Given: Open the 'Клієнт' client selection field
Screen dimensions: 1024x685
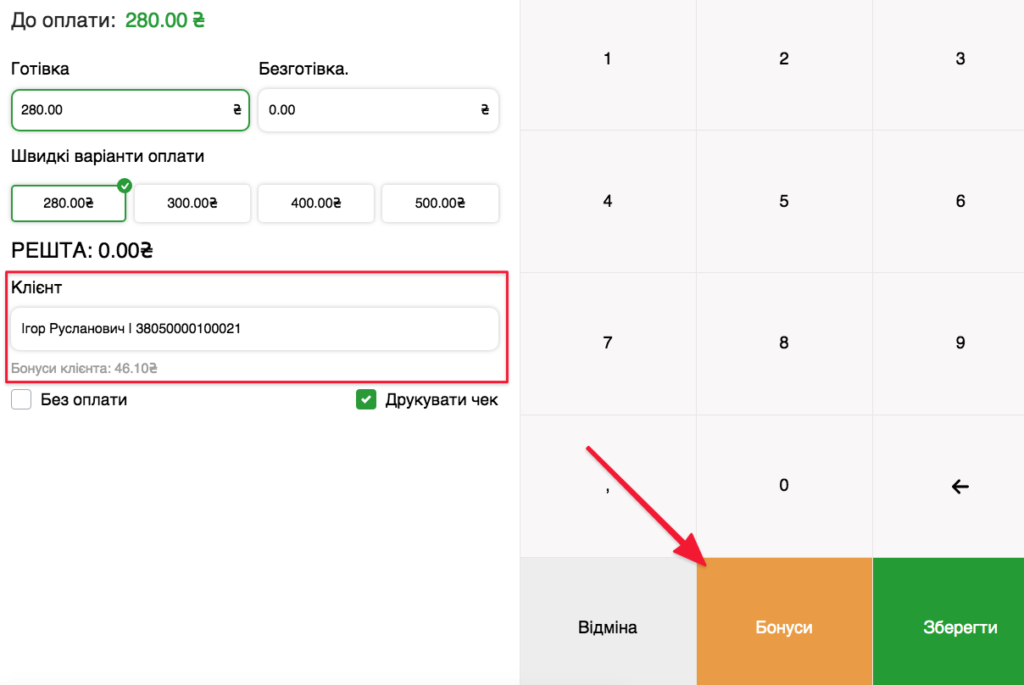Looking at the screenshot, I should 254,328.
